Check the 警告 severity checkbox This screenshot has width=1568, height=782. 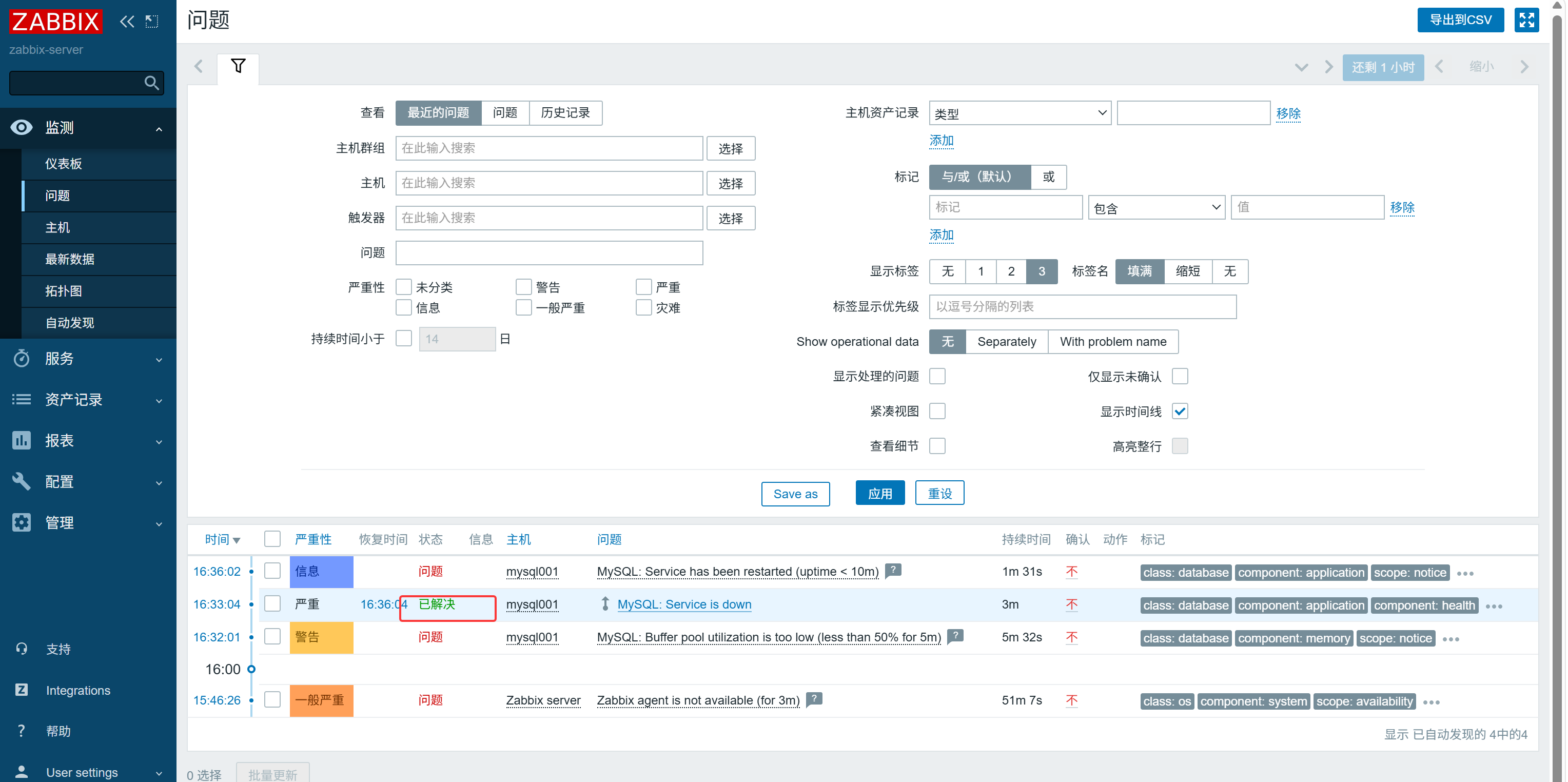click(523, 287)
